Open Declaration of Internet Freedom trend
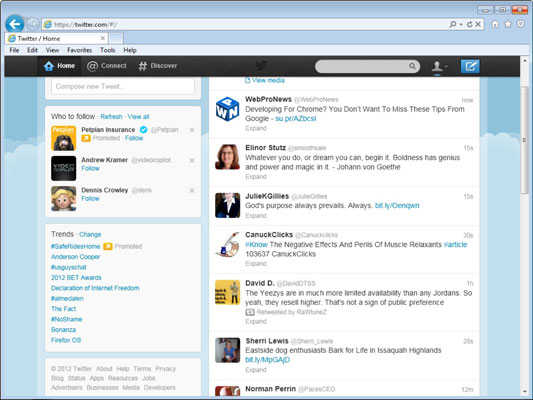The width and height of the screenshot is (533, 400). [x=95, y=288]
